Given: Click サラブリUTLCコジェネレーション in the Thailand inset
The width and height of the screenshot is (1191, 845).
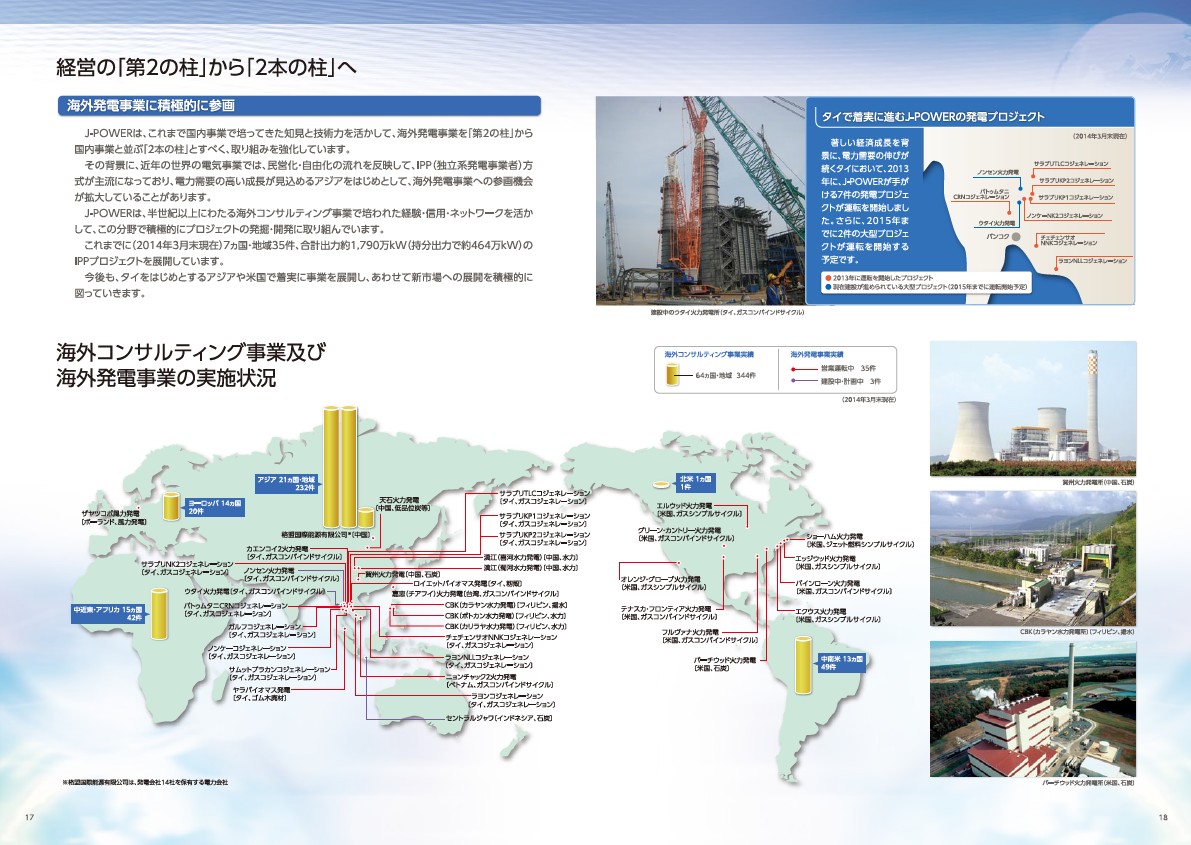Looking at the screenshot, I should [x=1070, y=164].
